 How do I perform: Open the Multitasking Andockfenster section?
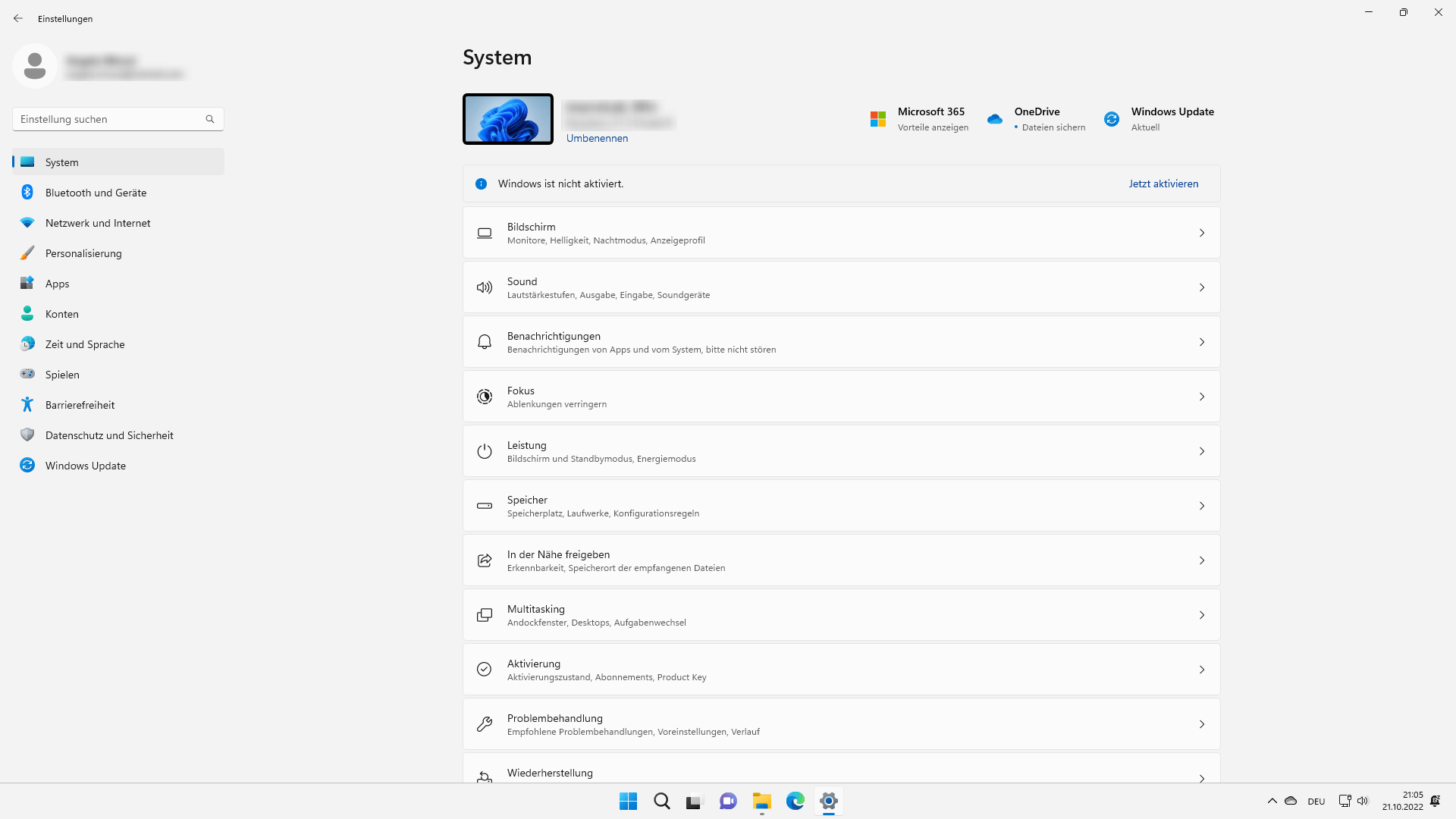point(841,614)
